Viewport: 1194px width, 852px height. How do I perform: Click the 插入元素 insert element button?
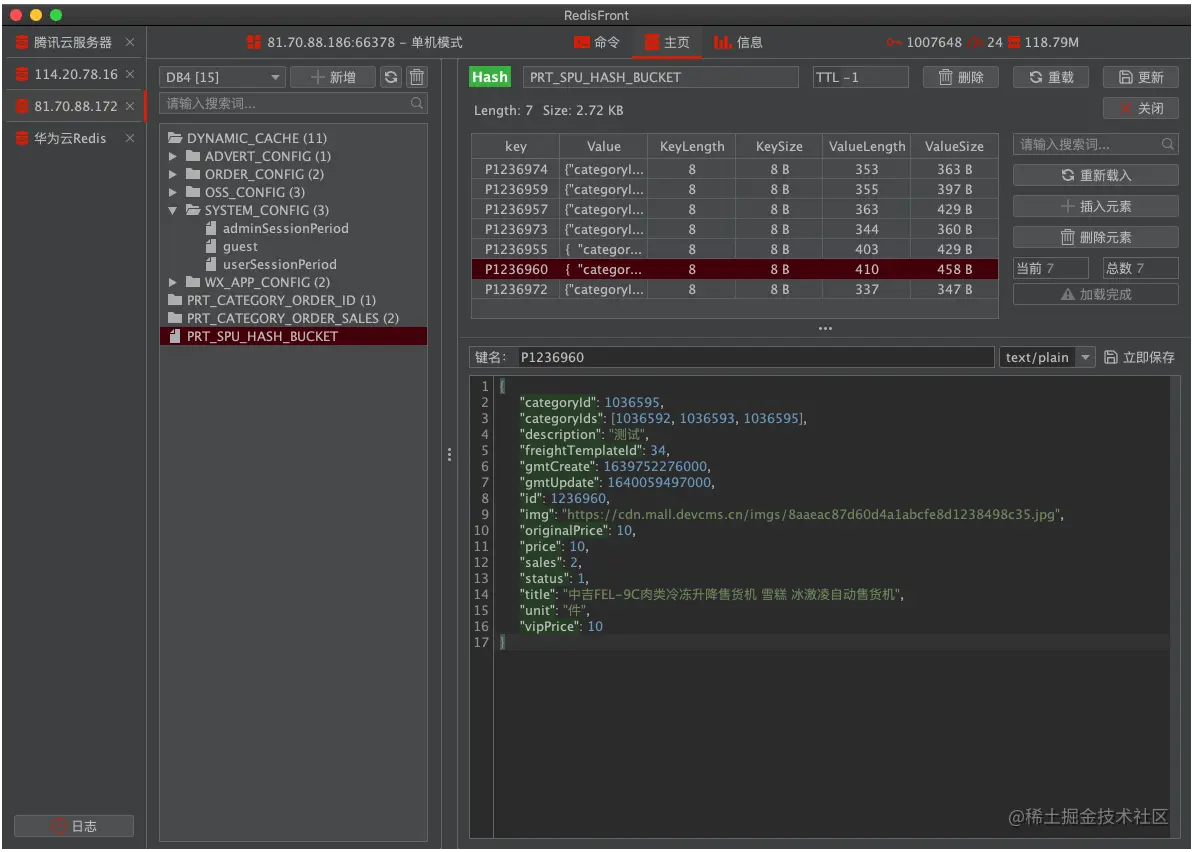coord(1095,206)
